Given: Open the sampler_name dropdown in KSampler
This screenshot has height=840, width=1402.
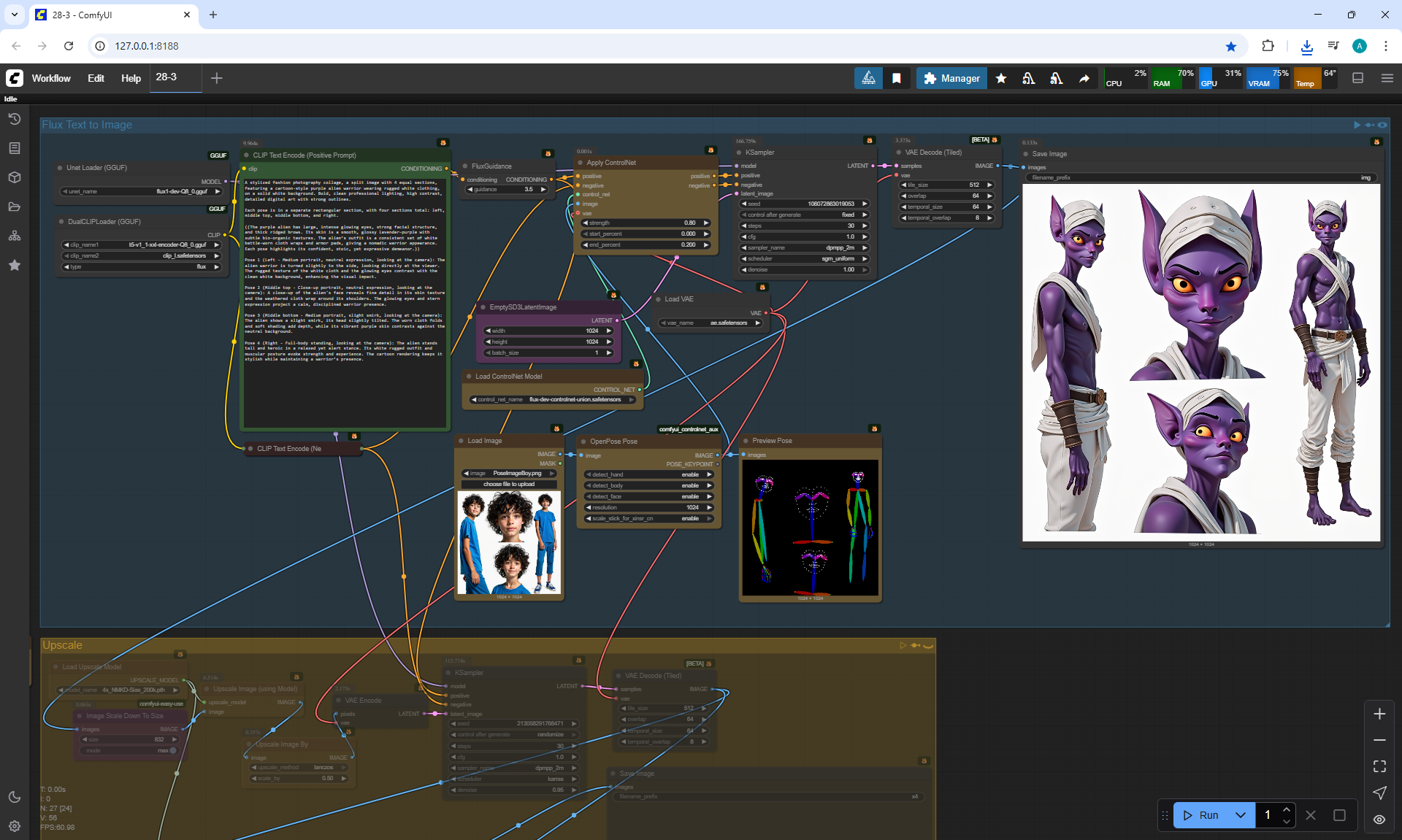Looking at the screenshot, I should tap(804, 247).
